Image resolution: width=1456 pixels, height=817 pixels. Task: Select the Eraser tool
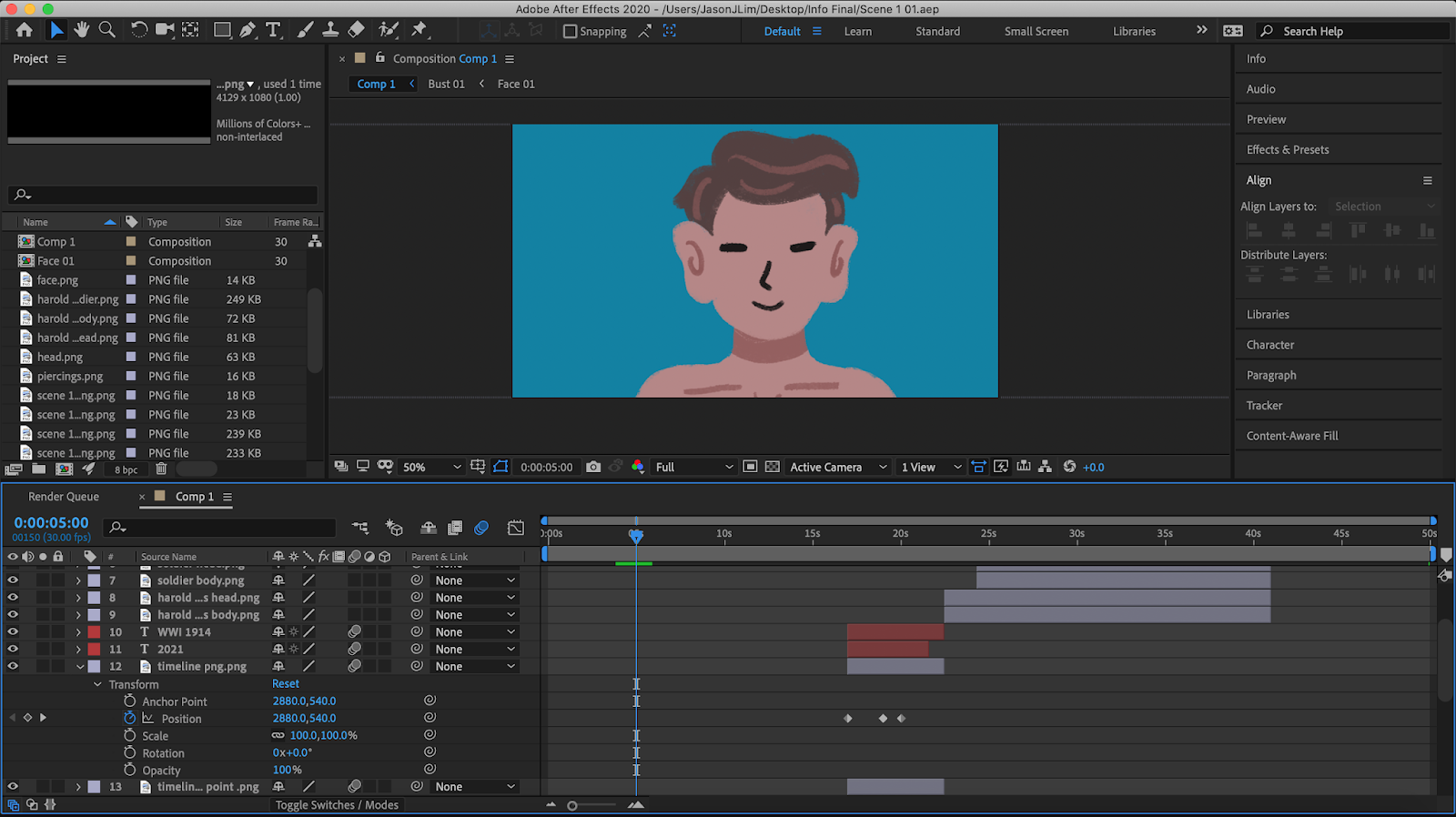click(357, 30)
